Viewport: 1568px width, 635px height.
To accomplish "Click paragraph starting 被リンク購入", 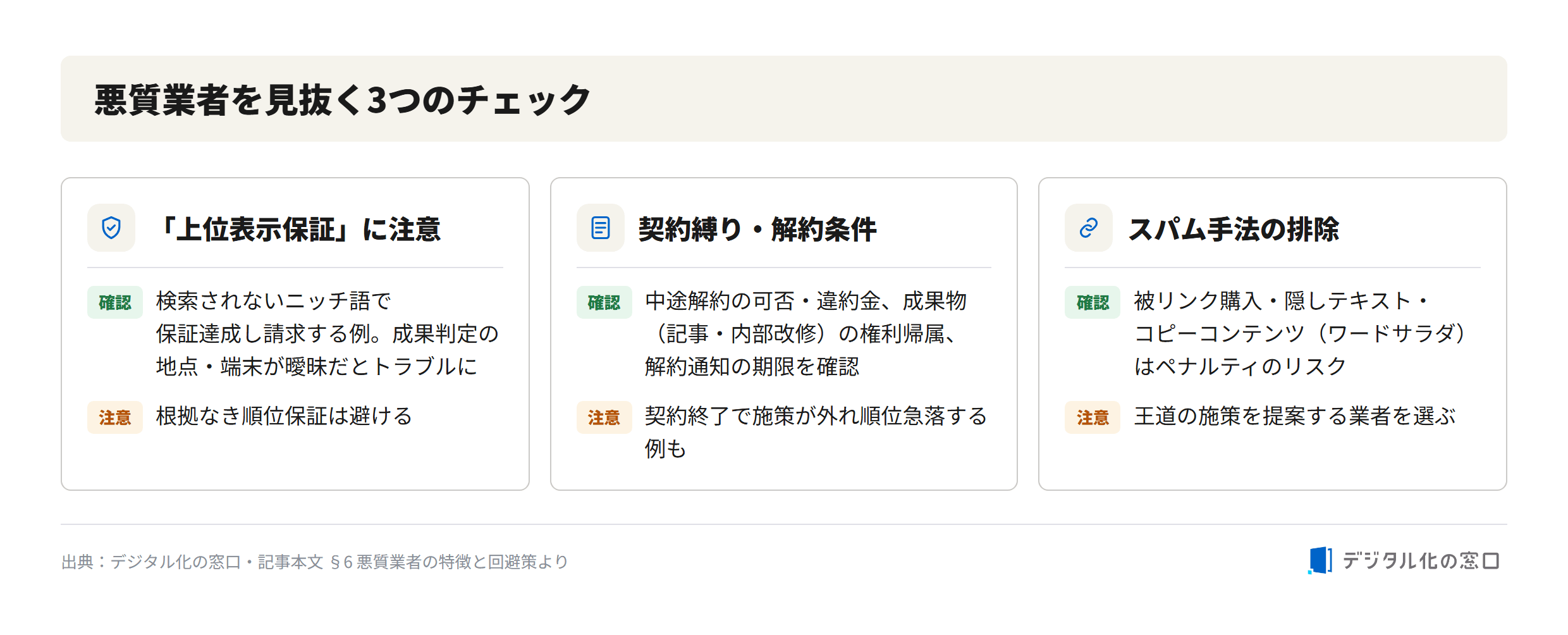I will tap(1300, 333).
